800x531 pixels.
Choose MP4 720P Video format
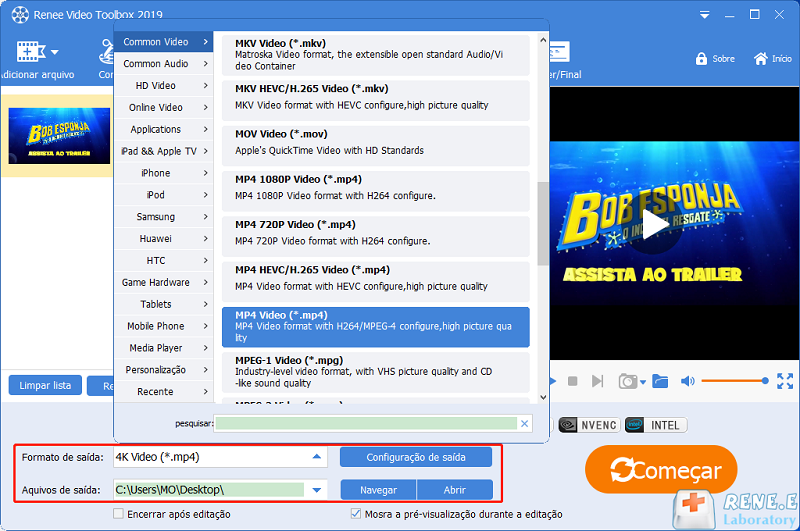(x=376, y=236)
